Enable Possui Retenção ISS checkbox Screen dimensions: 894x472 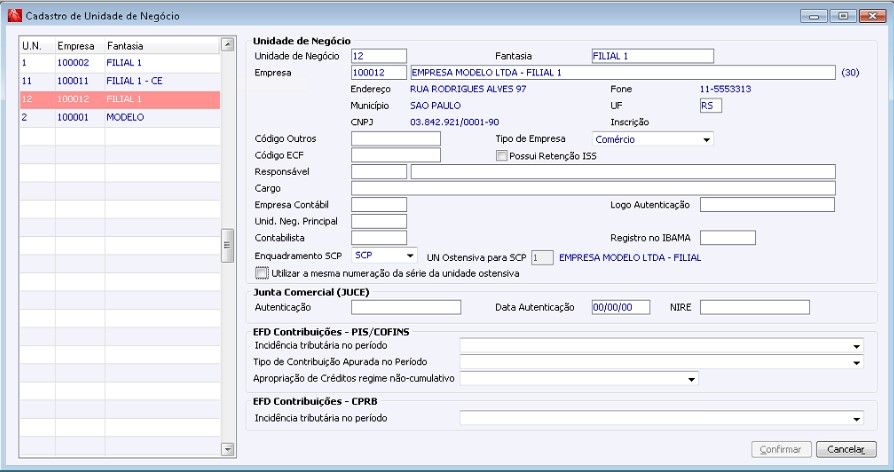coord(501,156)
